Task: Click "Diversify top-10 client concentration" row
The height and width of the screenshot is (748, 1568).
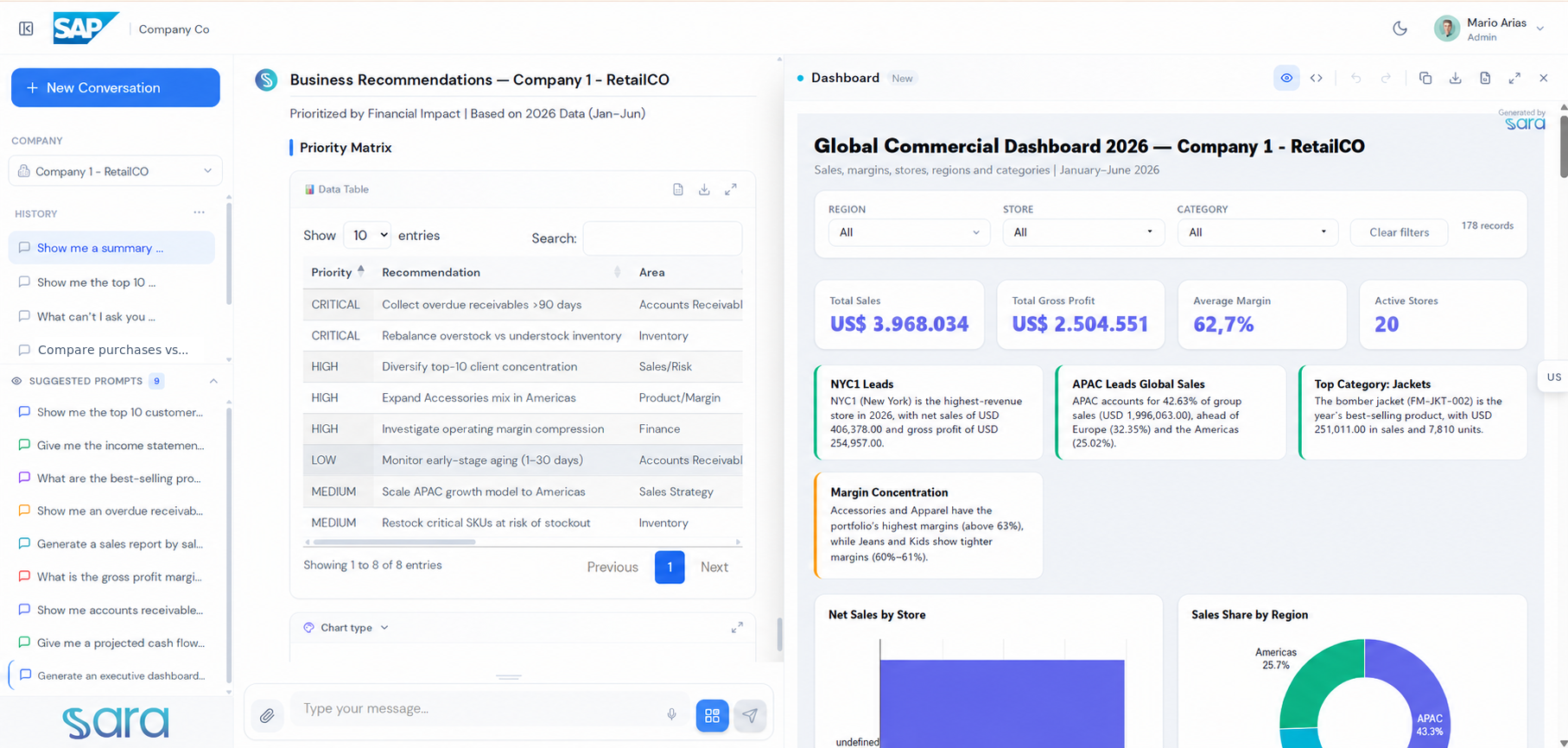Action: [x=523, y=367]
